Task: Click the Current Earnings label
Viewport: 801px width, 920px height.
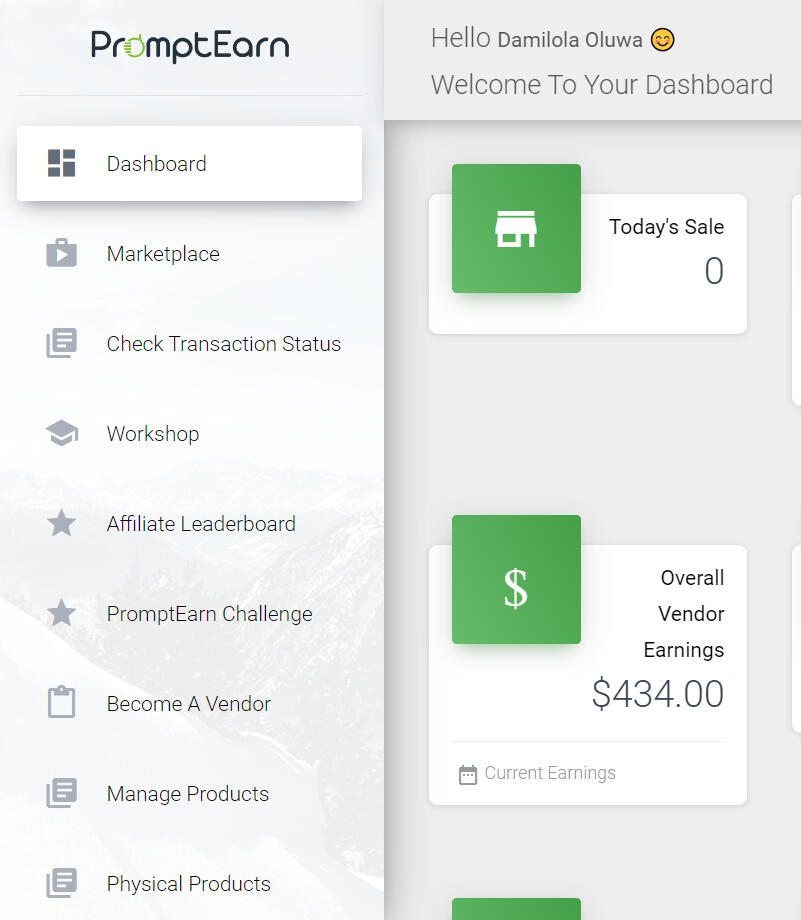Action: [x=550, y=773]
